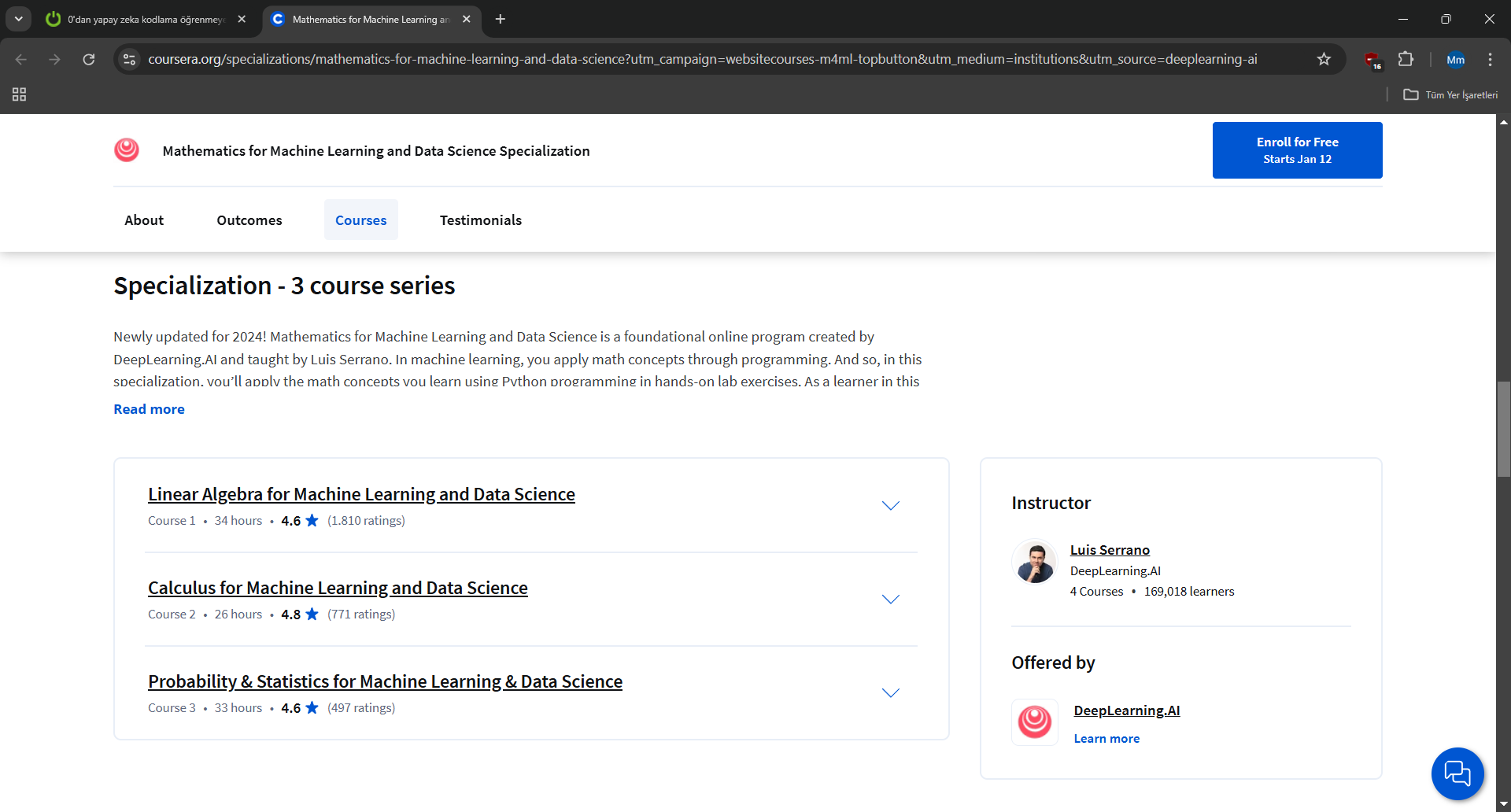The height and width of the screenshot is (812, 1511).
Task: Open Chrome's three-dot menu
Action: point(1490,59)
